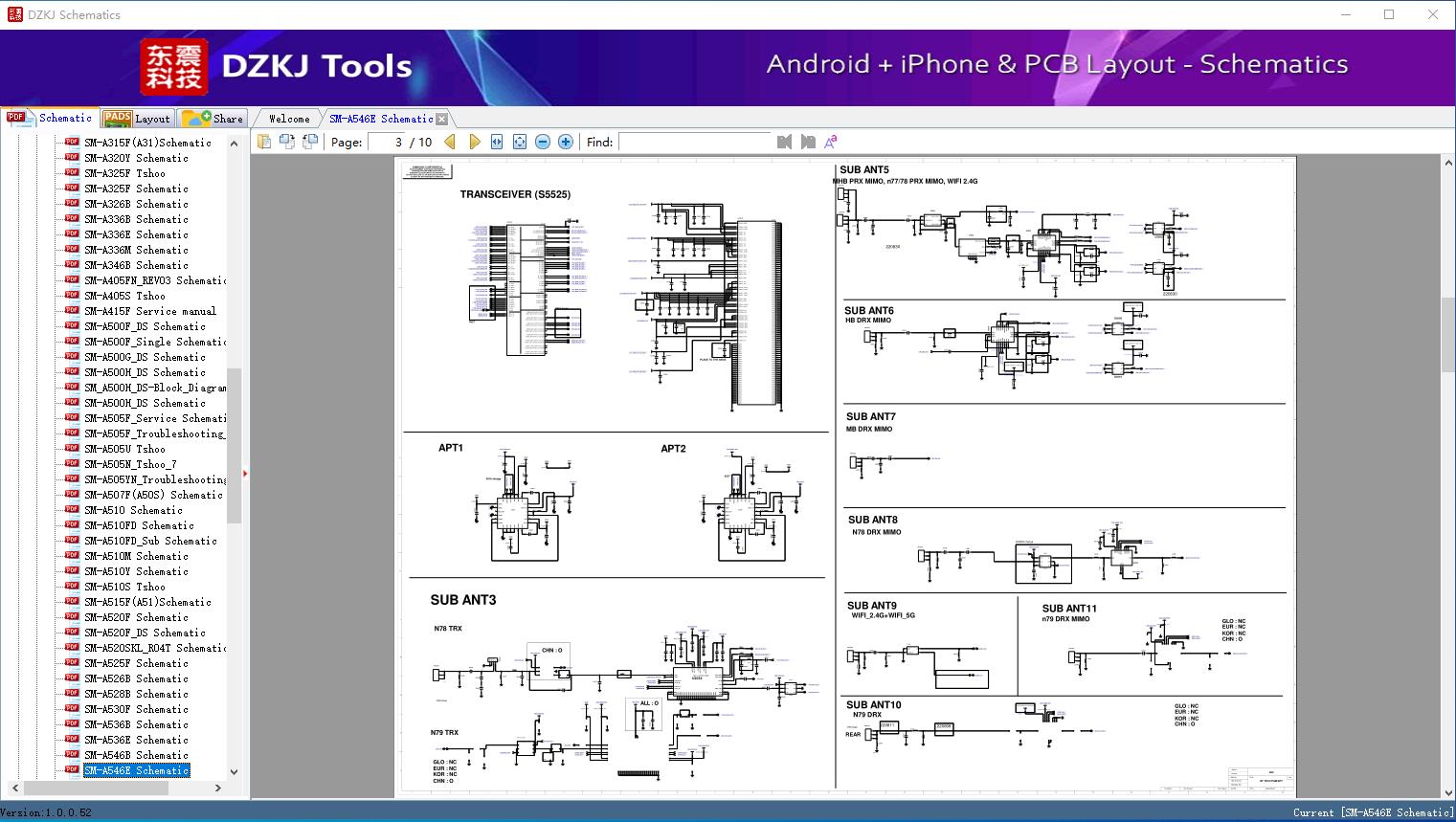This screenshot has width=1456, height=822.
Task: Open SM-A505F_Troubleshooting entry
Action: point(155,433)
